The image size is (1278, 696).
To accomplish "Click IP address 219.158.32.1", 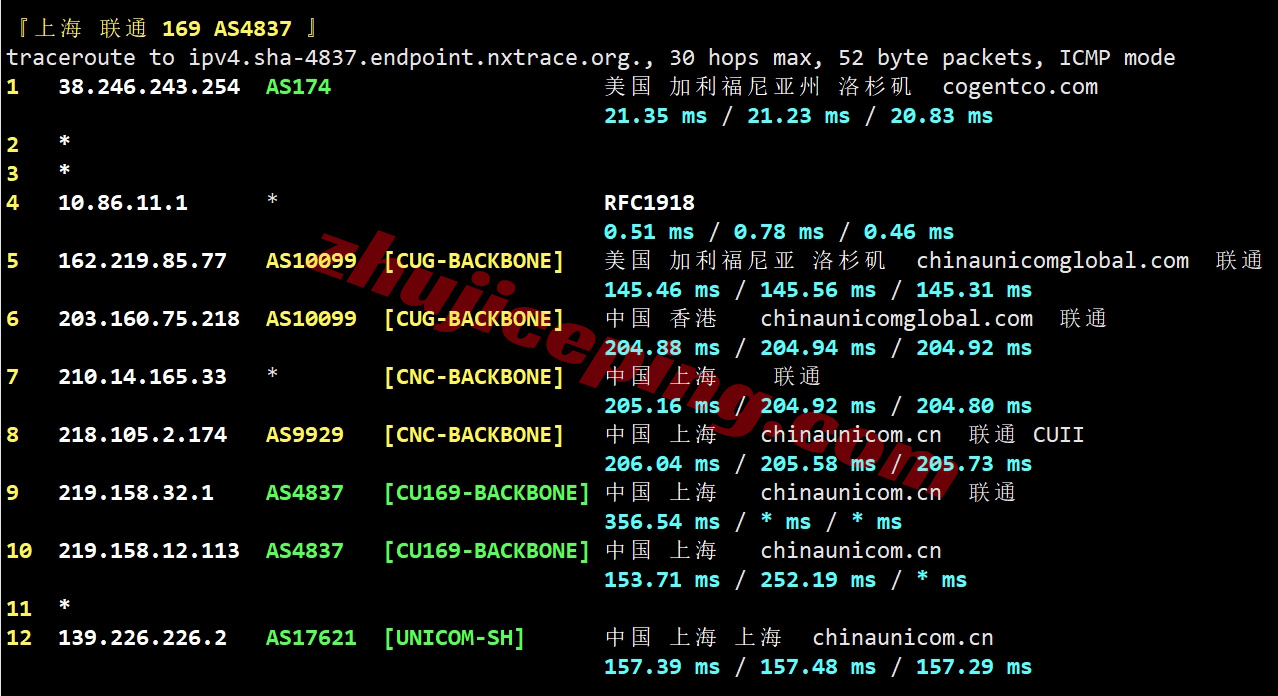I will (136, 493).
